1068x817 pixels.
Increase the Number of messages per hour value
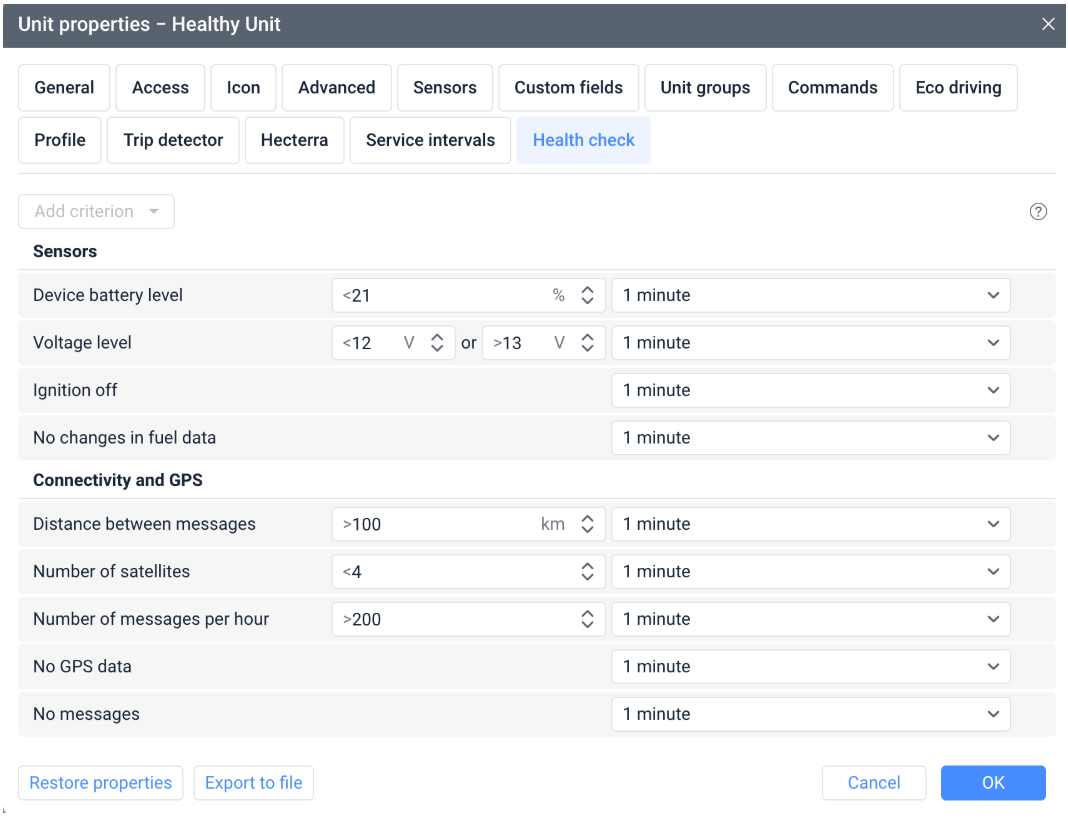pos(588,613)
